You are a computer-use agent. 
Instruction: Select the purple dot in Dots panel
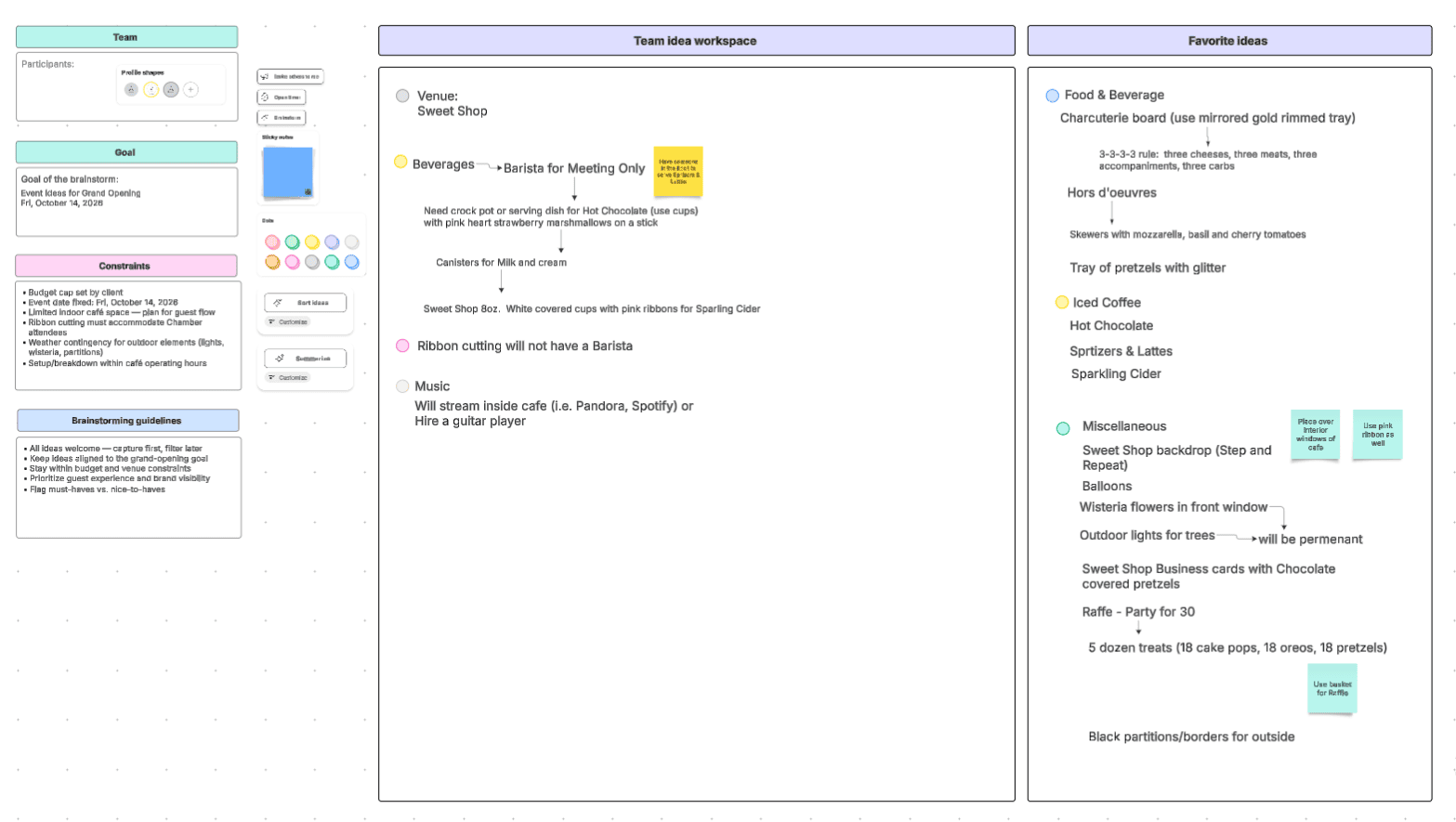[x=332, y=242]
